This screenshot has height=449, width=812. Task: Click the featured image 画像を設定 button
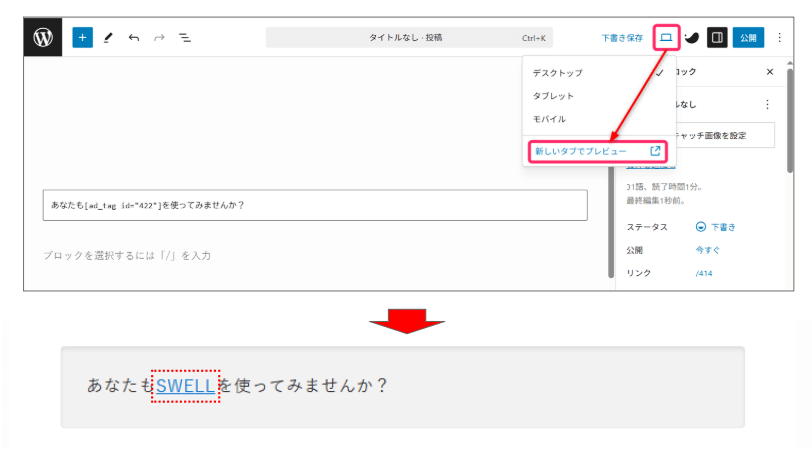click(725, 135)
